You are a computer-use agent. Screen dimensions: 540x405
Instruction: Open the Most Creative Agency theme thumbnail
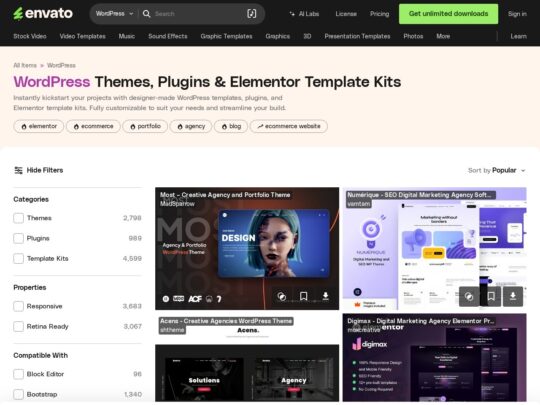pyautogui.click(x=247, y=249)
